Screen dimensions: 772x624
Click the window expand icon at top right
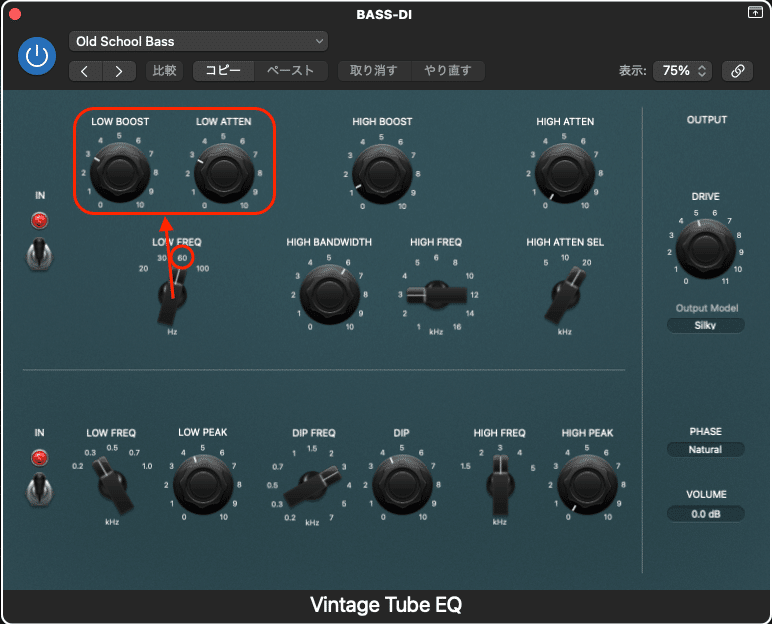coord(755,12)
